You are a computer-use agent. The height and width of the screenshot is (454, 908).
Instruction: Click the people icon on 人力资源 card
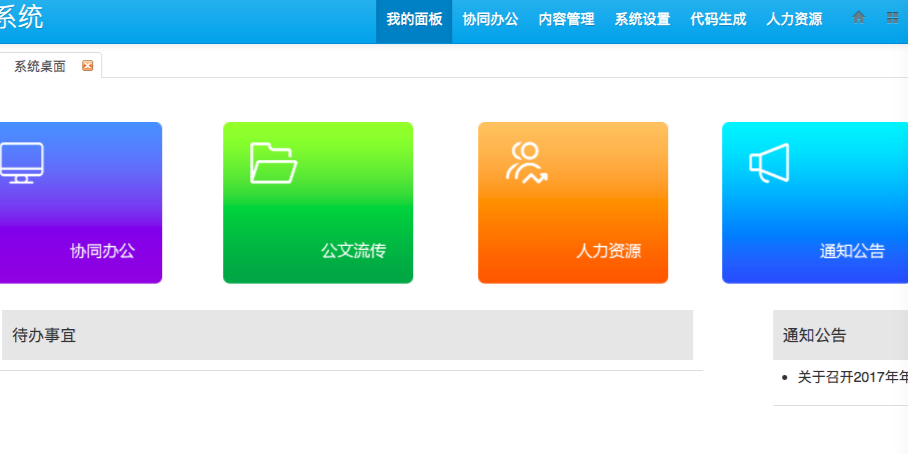tap(526, 163)
